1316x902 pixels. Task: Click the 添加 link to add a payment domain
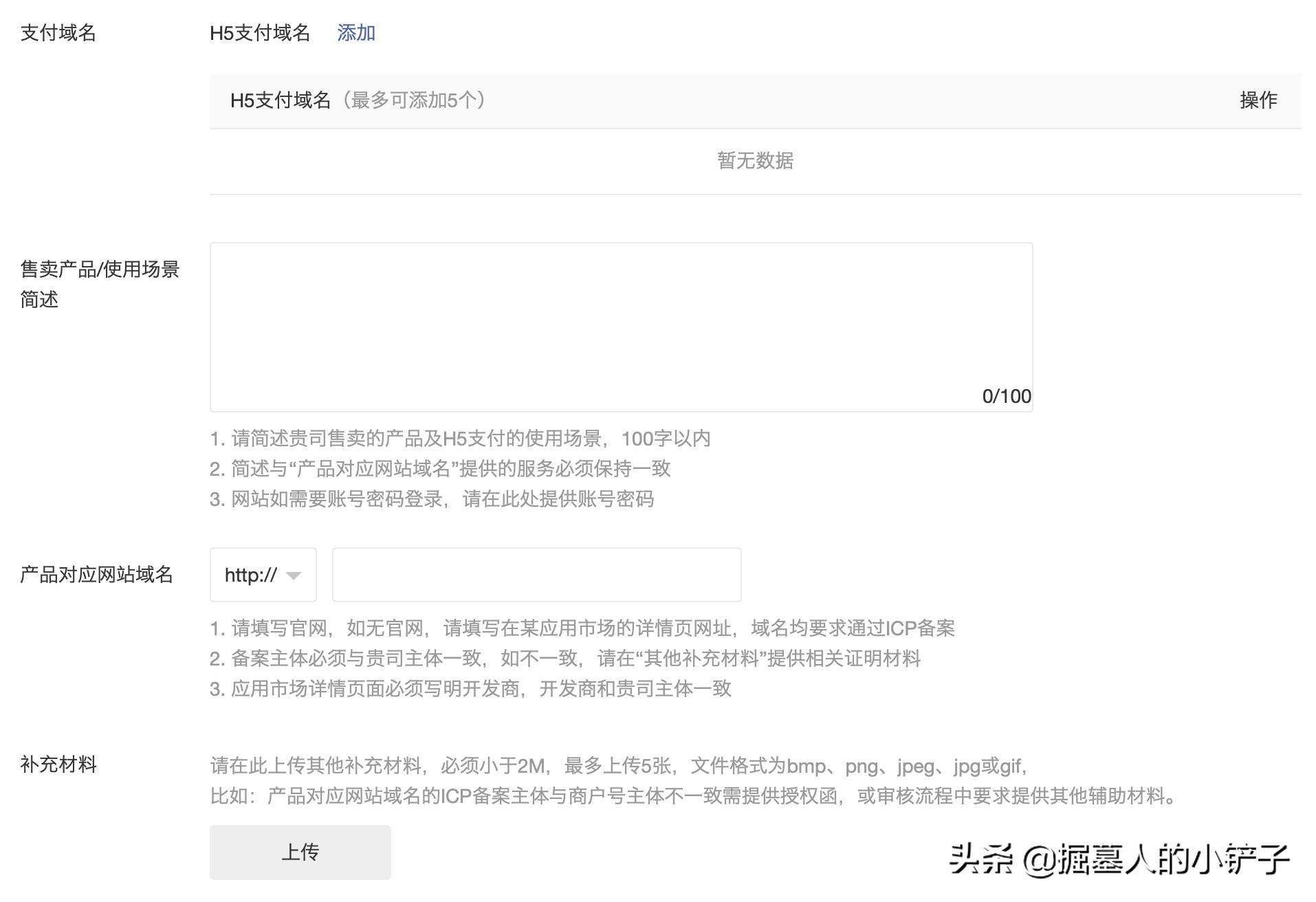pyautogui.click(x=355, y=33)
